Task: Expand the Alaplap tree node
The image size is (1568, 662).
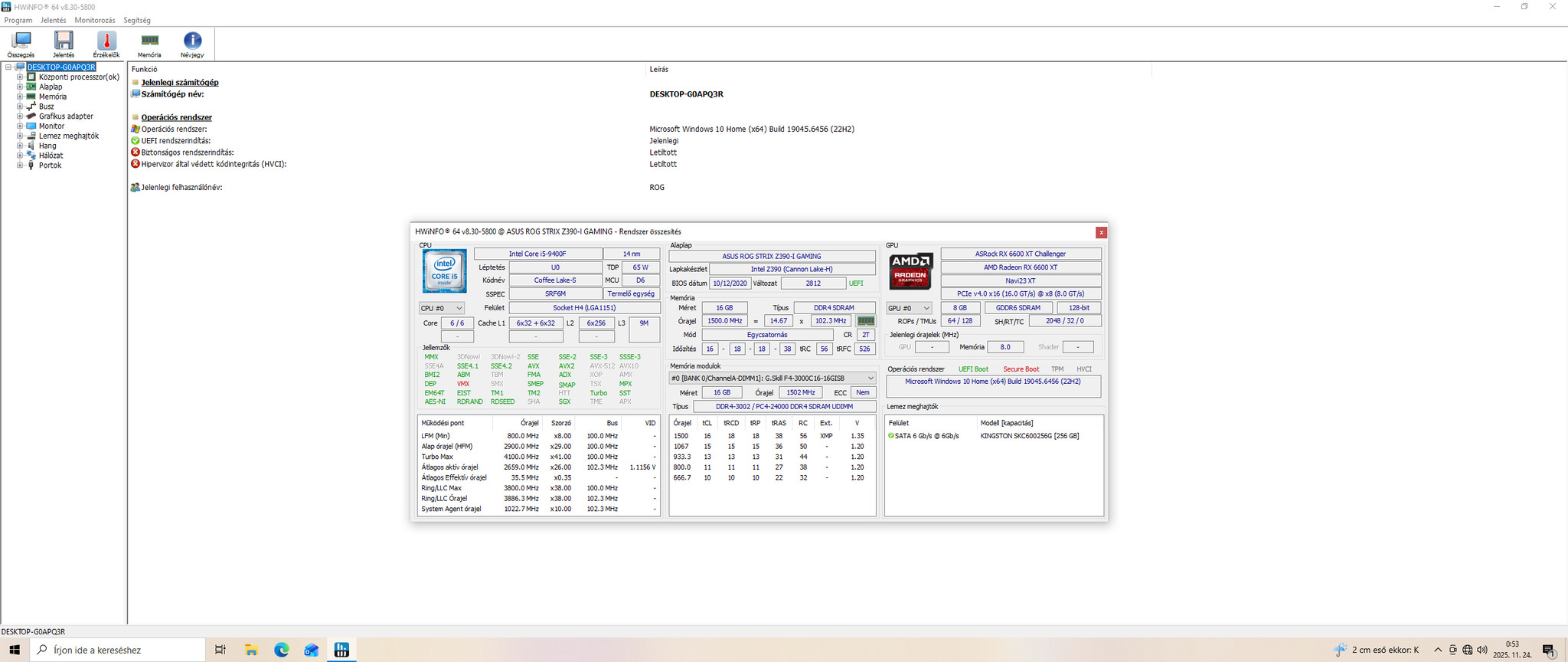Action: click(x=20, y=87)
